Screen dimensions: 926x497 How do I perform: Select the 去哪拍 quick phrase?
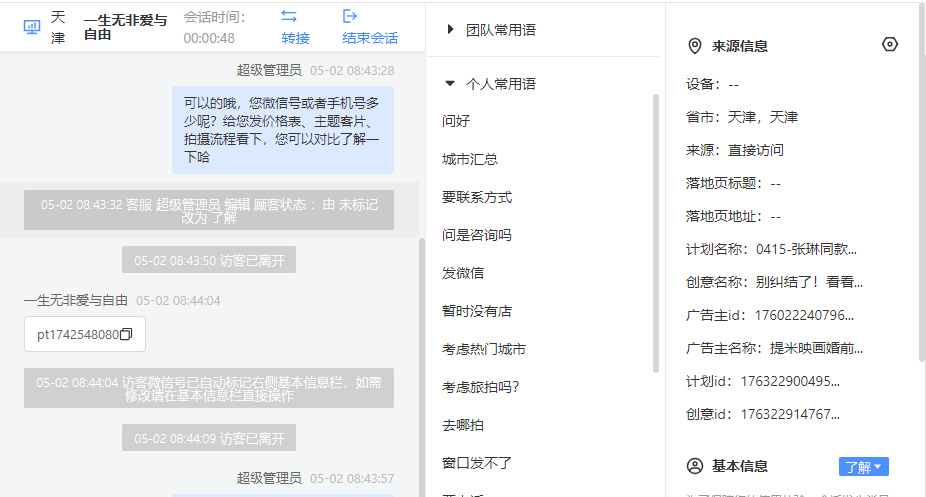point(463,425)
